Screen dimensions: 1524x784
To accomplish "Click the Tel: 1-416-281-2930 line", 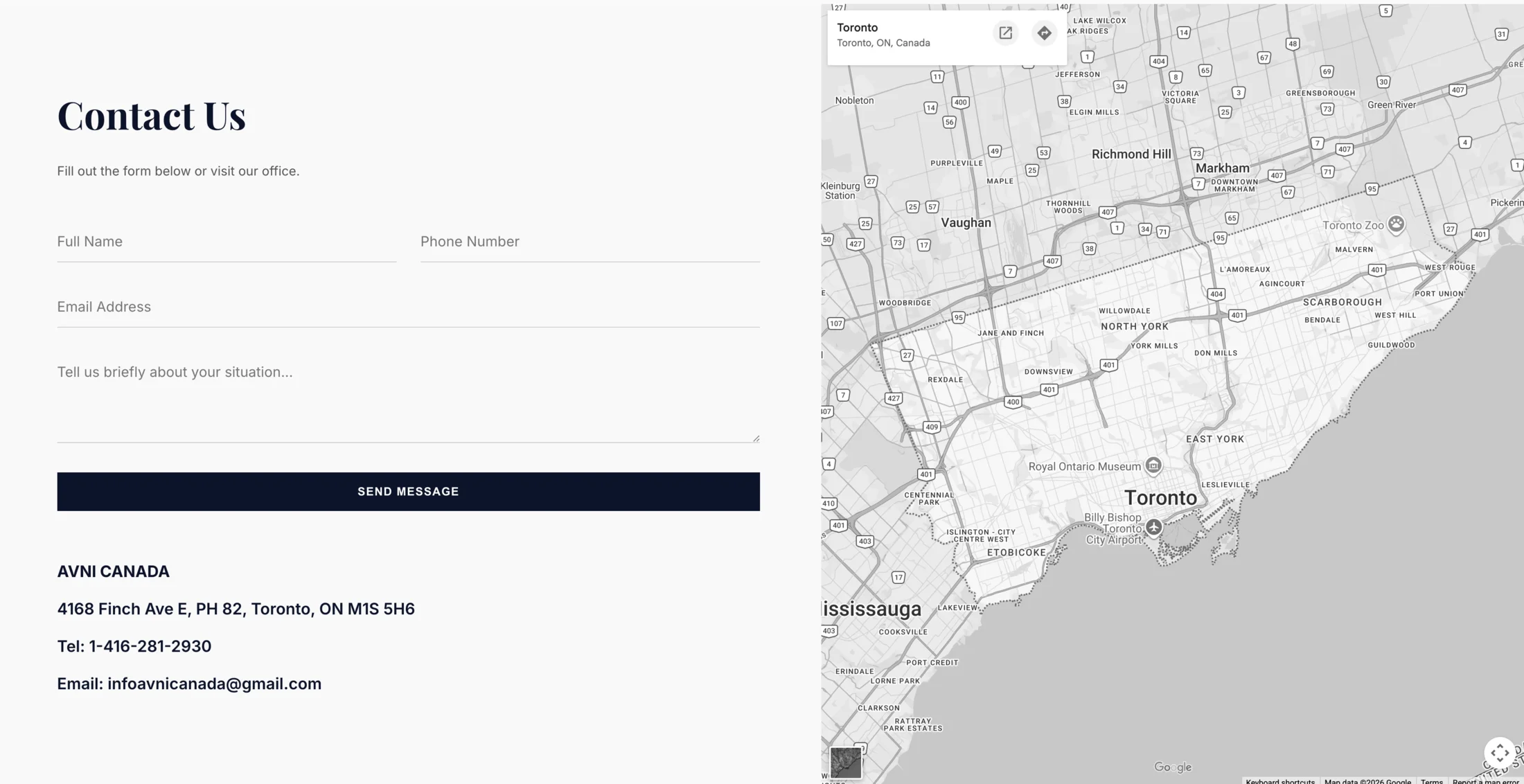I will [134, 646].
